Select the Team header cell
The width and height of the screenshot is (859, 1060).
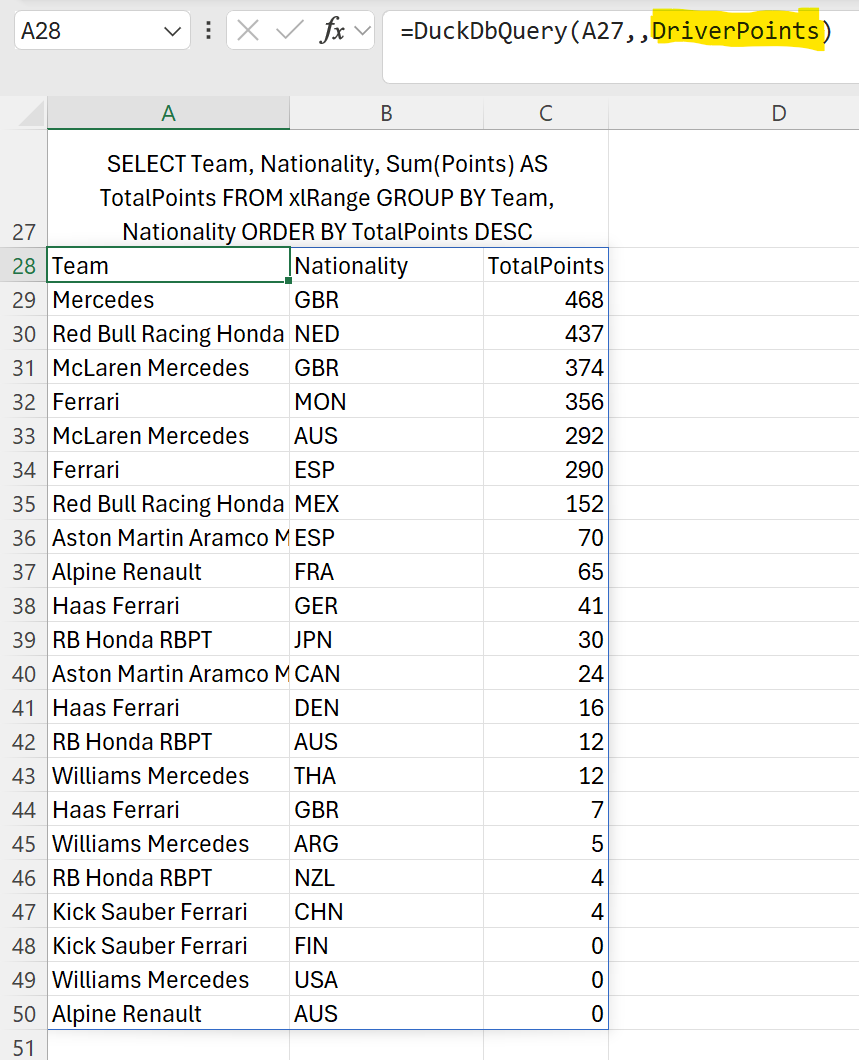point(168,266)
